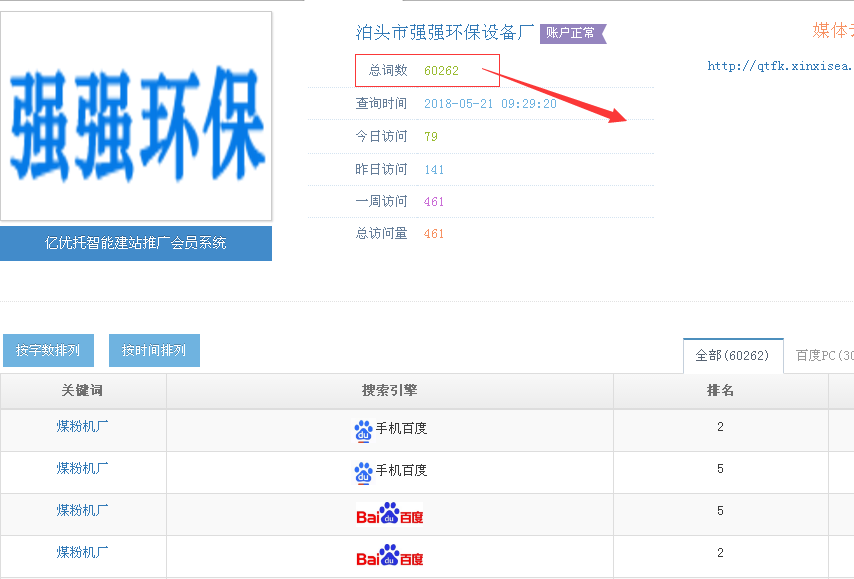Viewport: 854px width, 579px height.
Task: Click the company name 泊头市强强环保设备厂
Action: click(445, 33)
